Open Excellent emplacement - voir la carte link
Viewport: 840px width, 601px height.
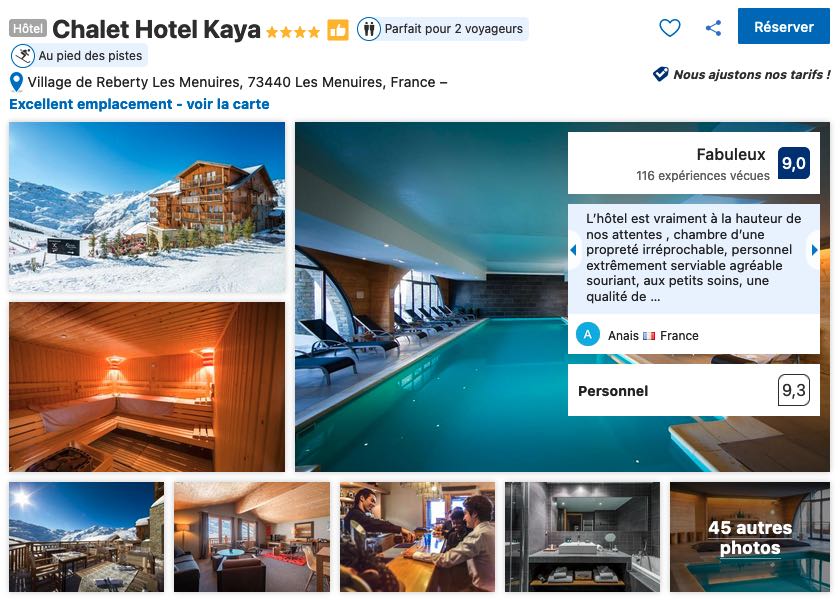click(x=139, y=104)
